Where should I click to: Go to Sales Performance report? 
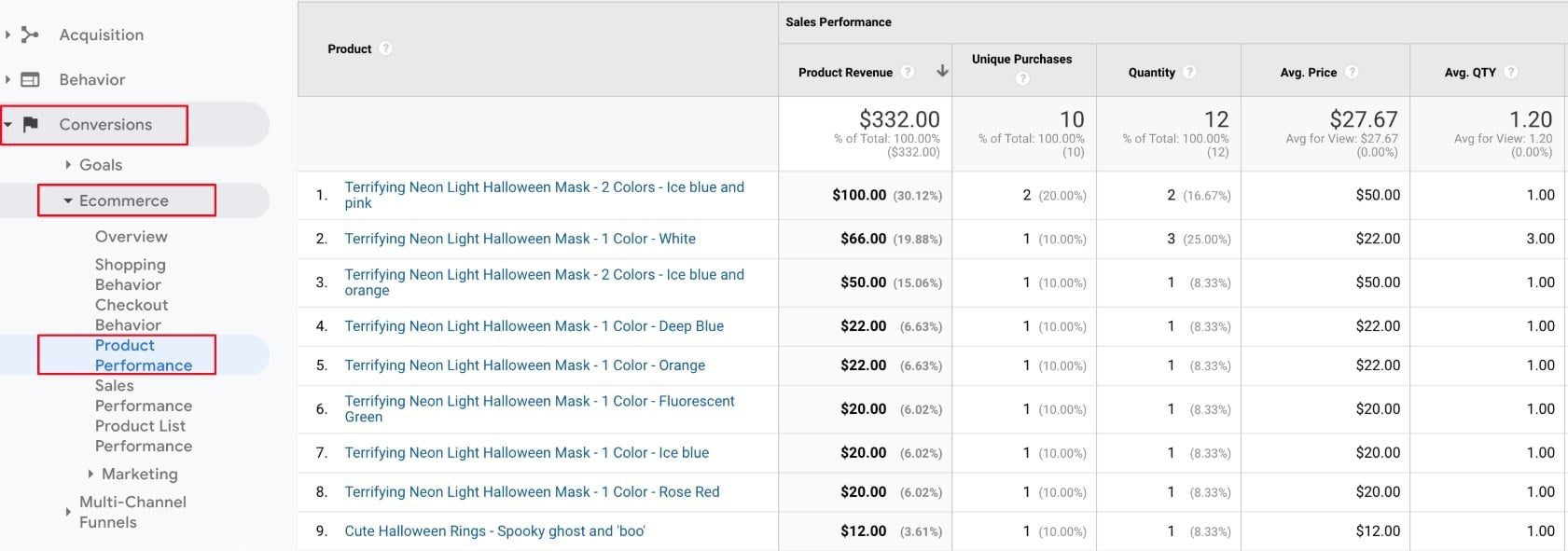click(x=143, y=395)
